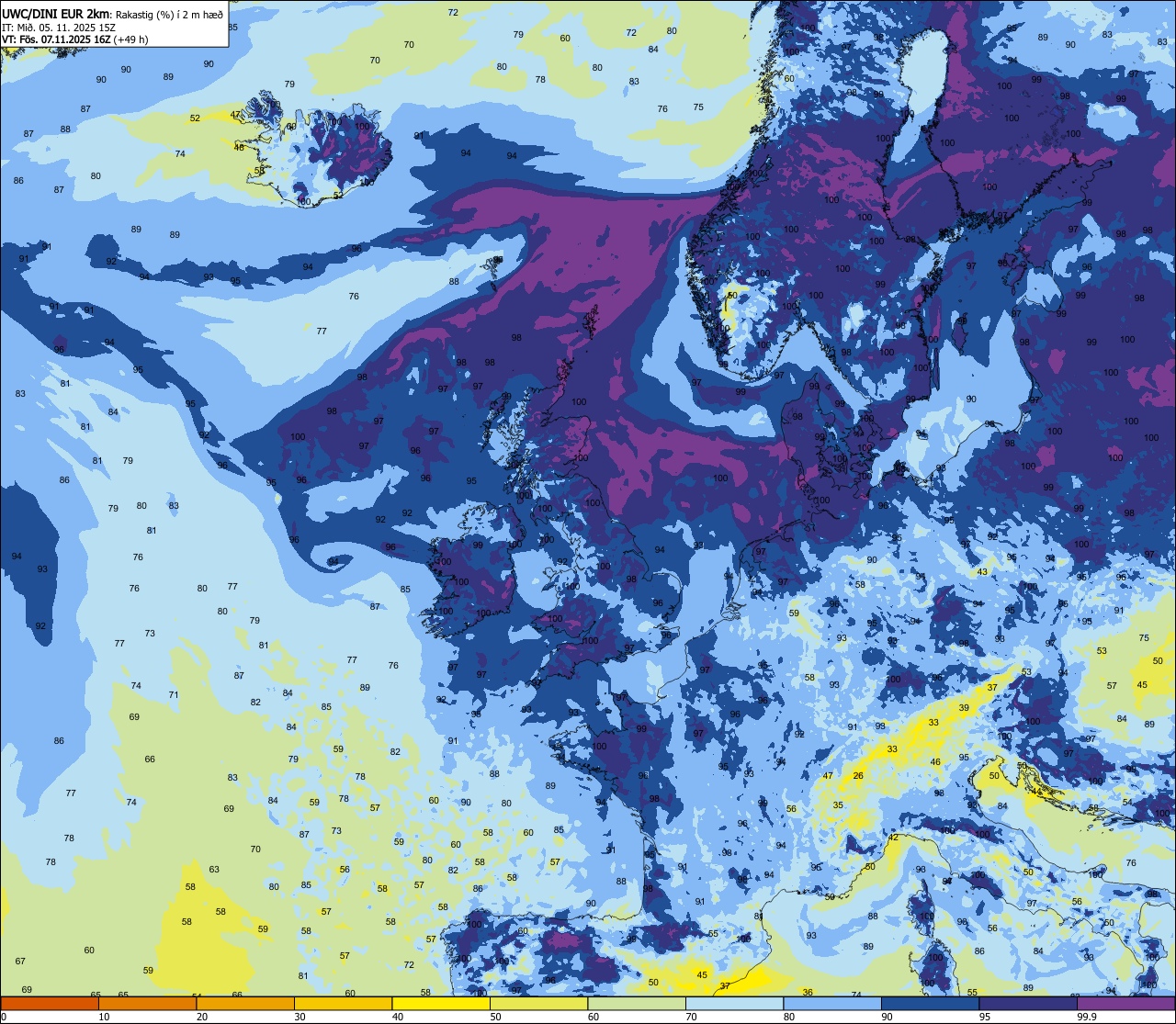
Task: Click the humidity value "26" in the yellow area
Action: [858, 776]
